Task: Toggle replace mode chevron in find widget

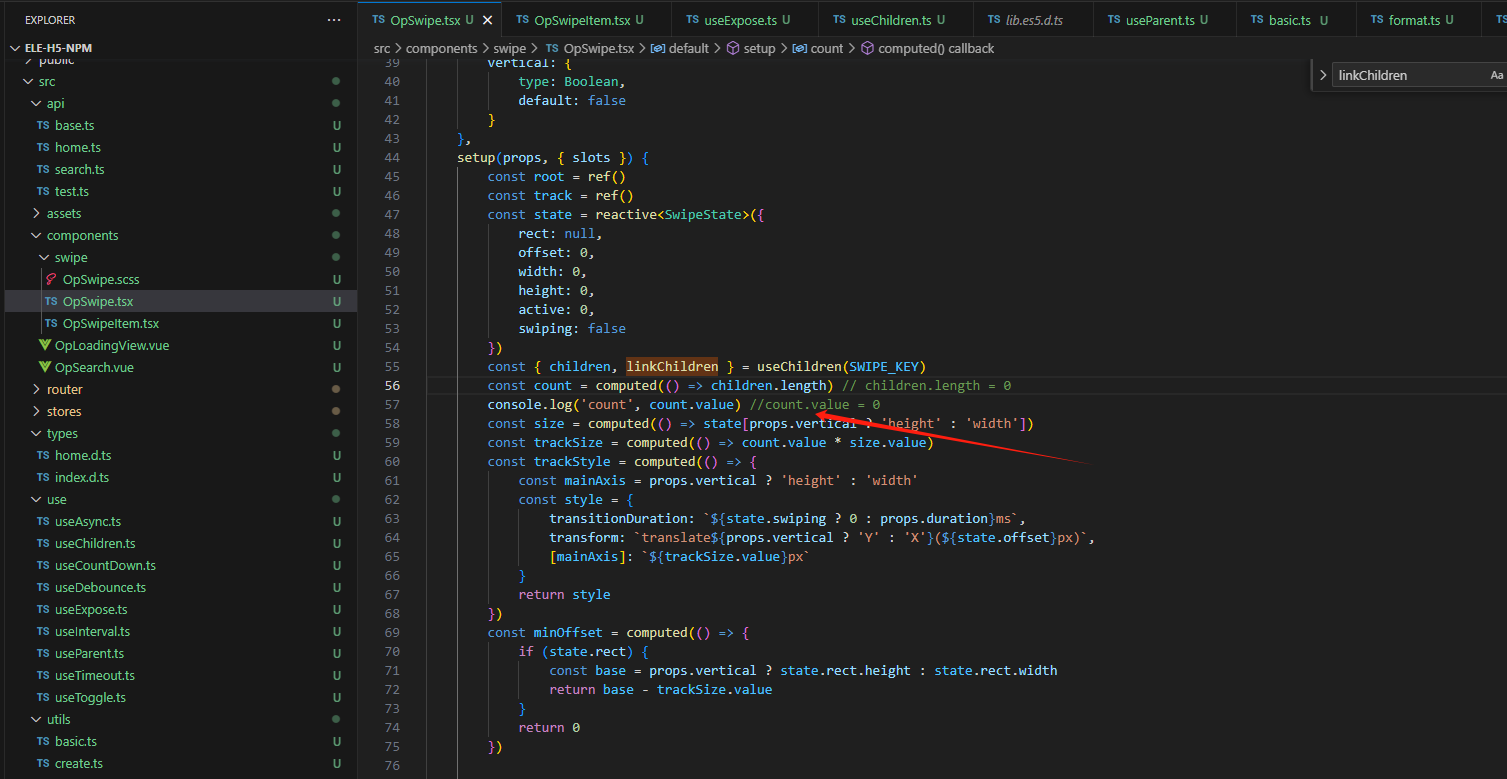Action: point(1323,75)
